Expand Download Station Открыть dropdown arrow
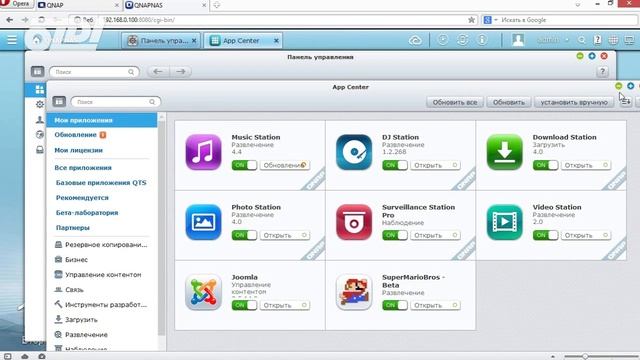The width and height of the screenshot is (640, 360). [605, 165]
